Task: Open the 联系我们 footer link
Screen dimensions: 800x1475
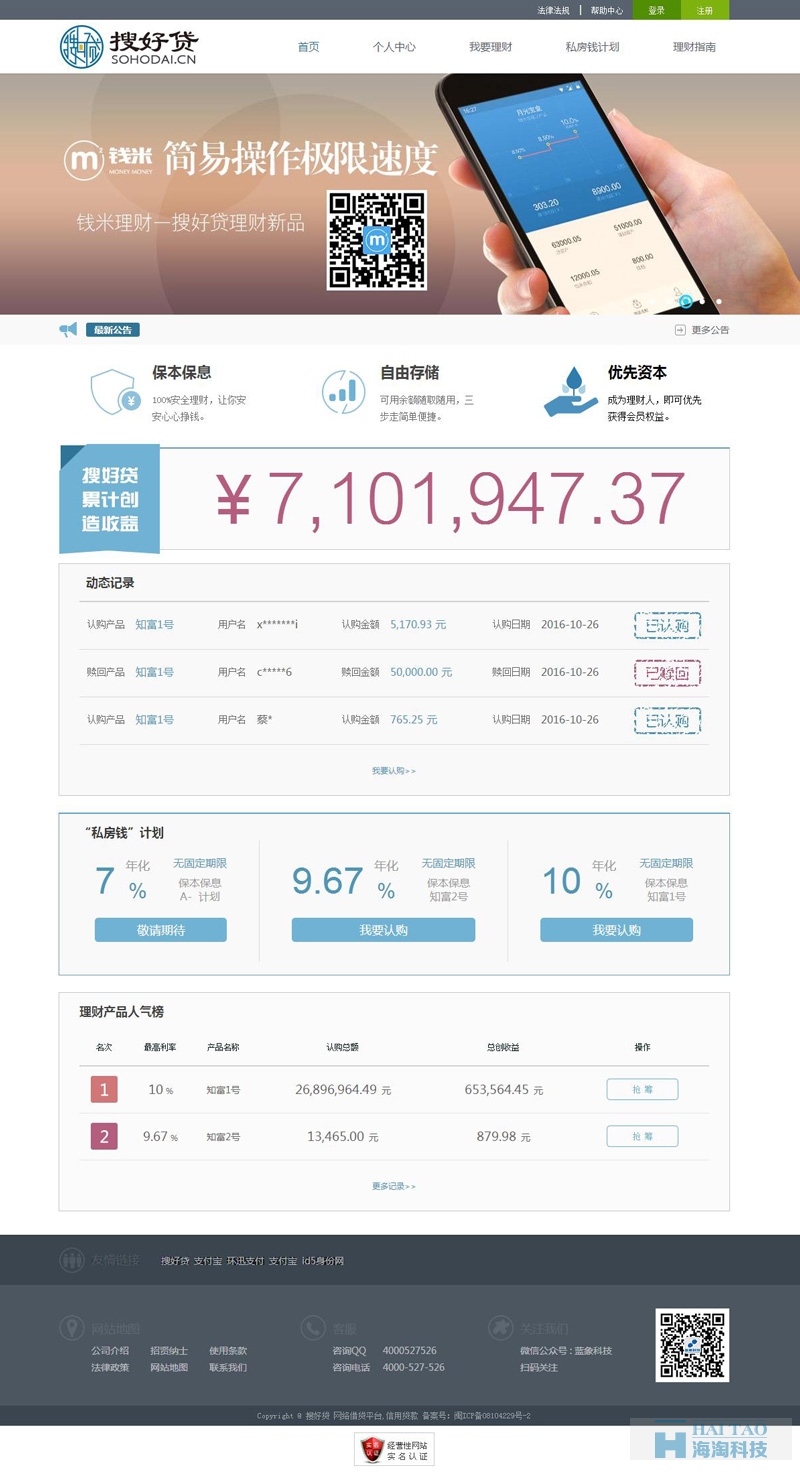Action: (x=228, y=1368)
